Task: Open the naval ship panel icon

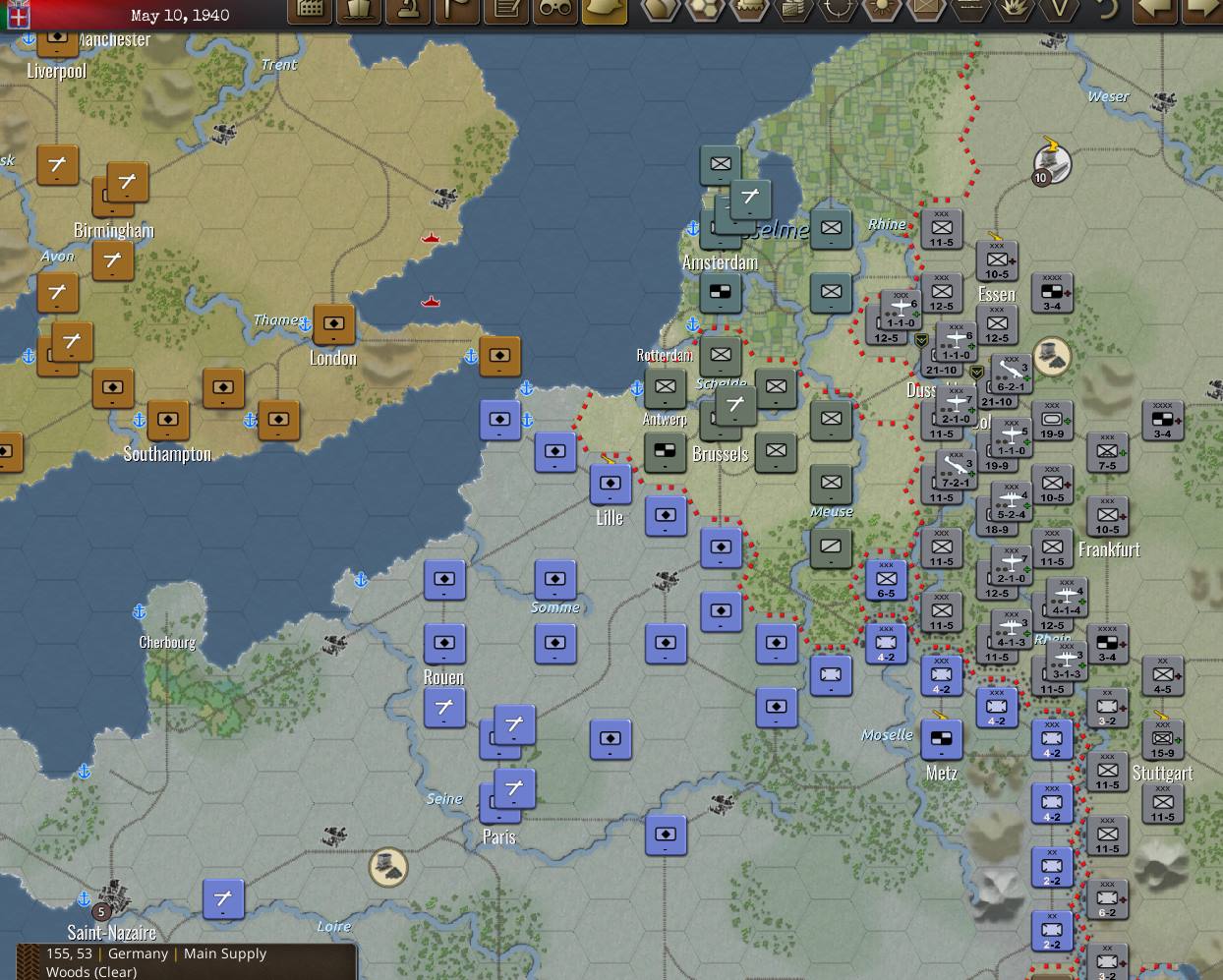Action: (x=359, y=10)
